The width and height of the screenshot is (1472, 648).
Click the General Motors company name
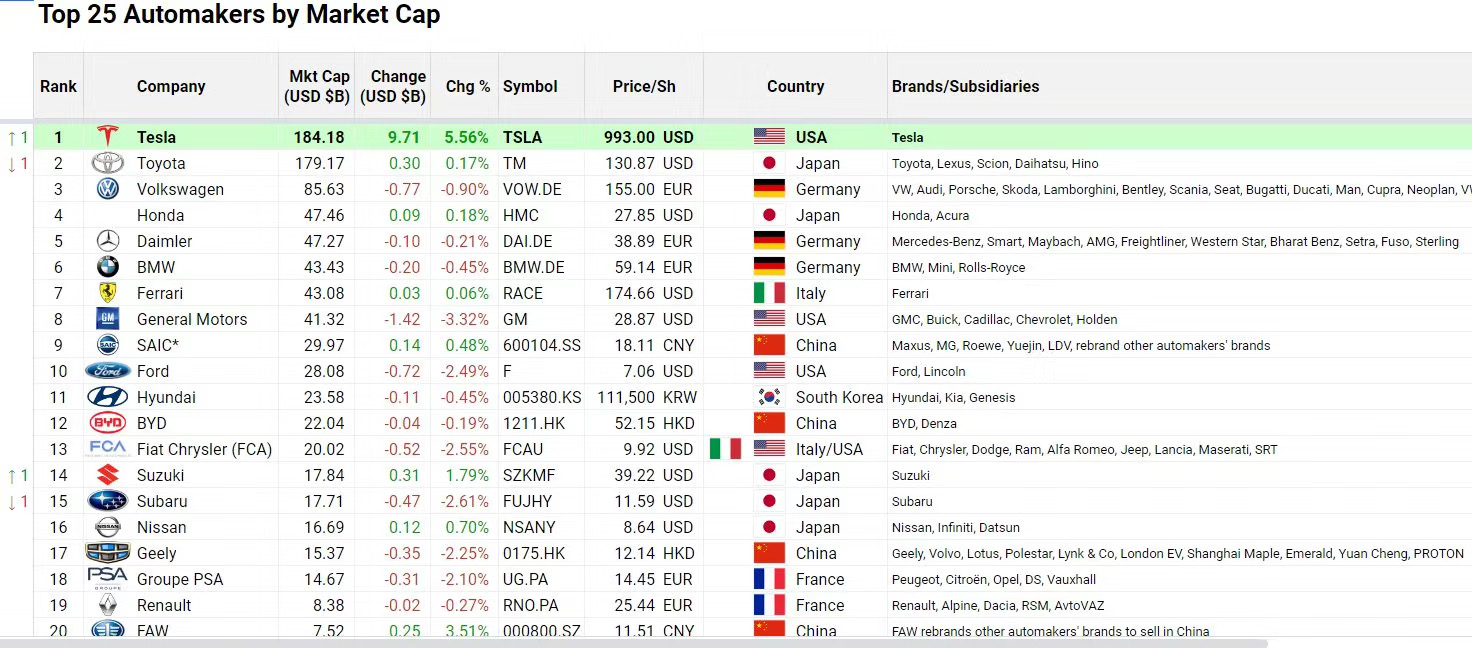(192, 319)
